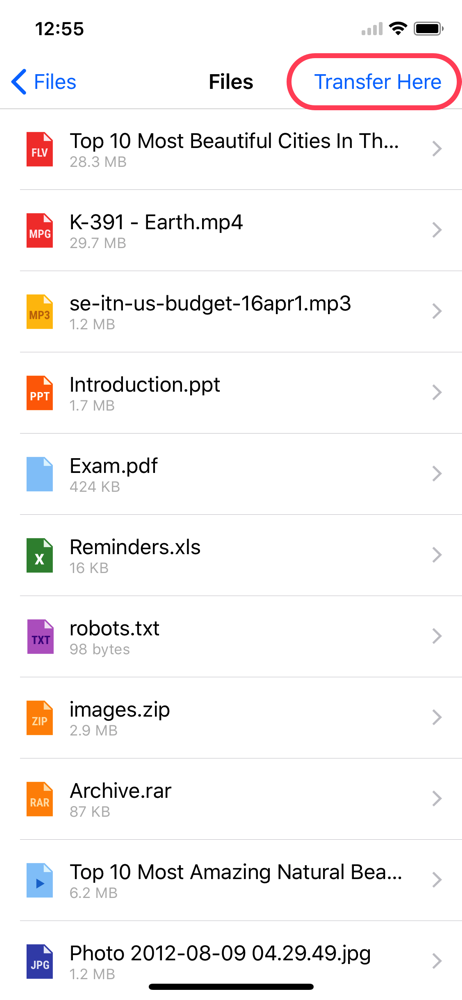Image resolution: width=462 pixels, height=1000 pixels.
Task: Click the RAR icon next to Archive.rar
Action: tap(40, 799)
